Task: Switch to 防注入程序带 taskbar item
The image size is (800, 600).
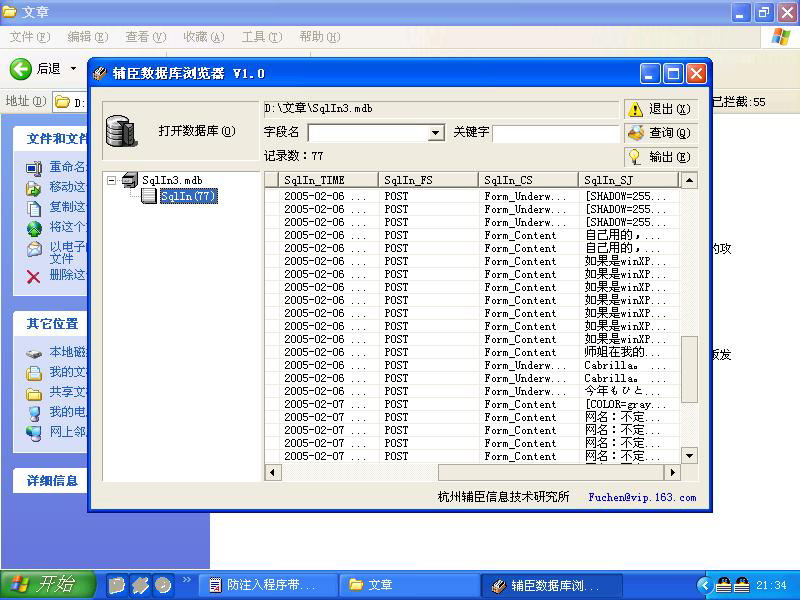Action: (x=267, y=585)
